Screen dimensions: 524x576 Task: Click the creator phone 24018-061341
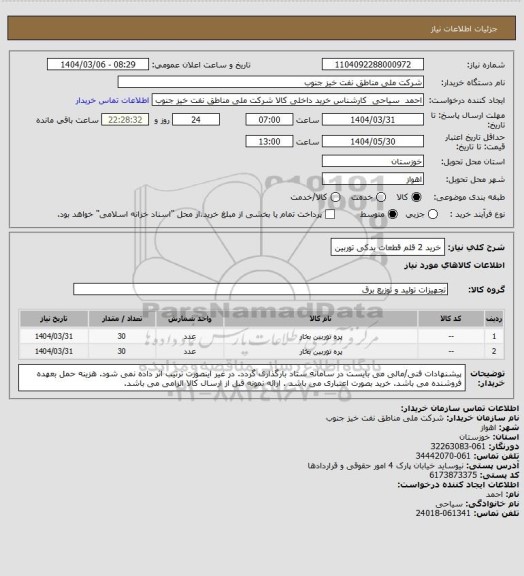click(443, 513)
